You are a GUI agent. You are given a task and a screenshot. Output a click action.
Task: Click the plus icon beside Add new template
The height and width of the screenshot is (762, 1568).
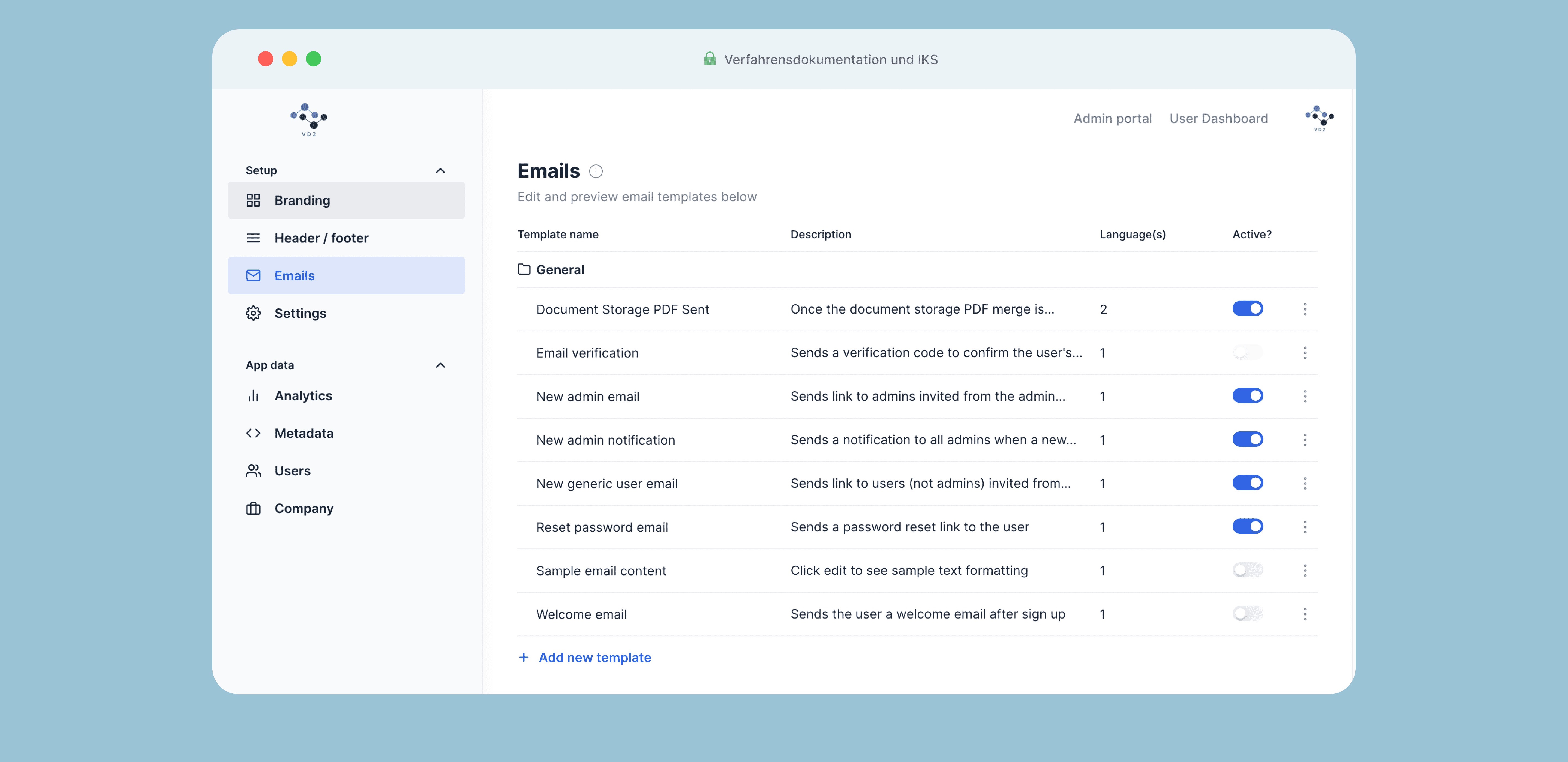(x=523, y=657)
